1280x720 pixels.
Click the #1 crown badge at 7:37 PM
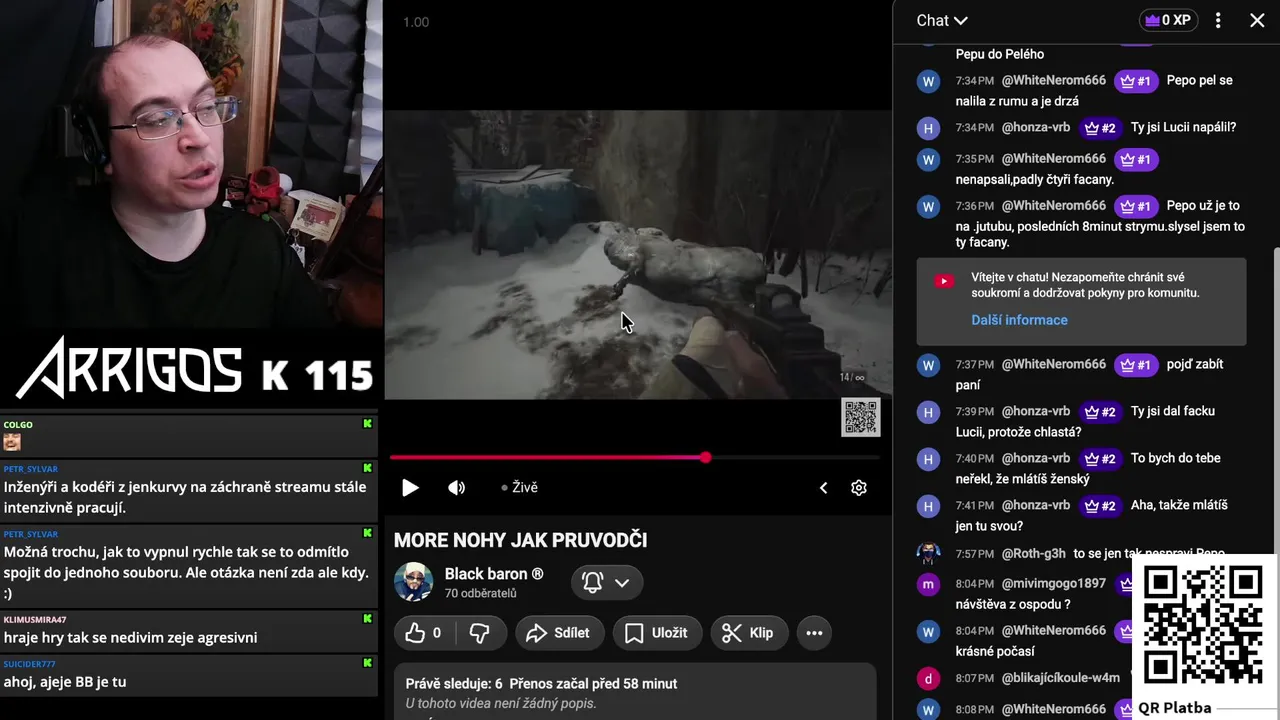1135,365
